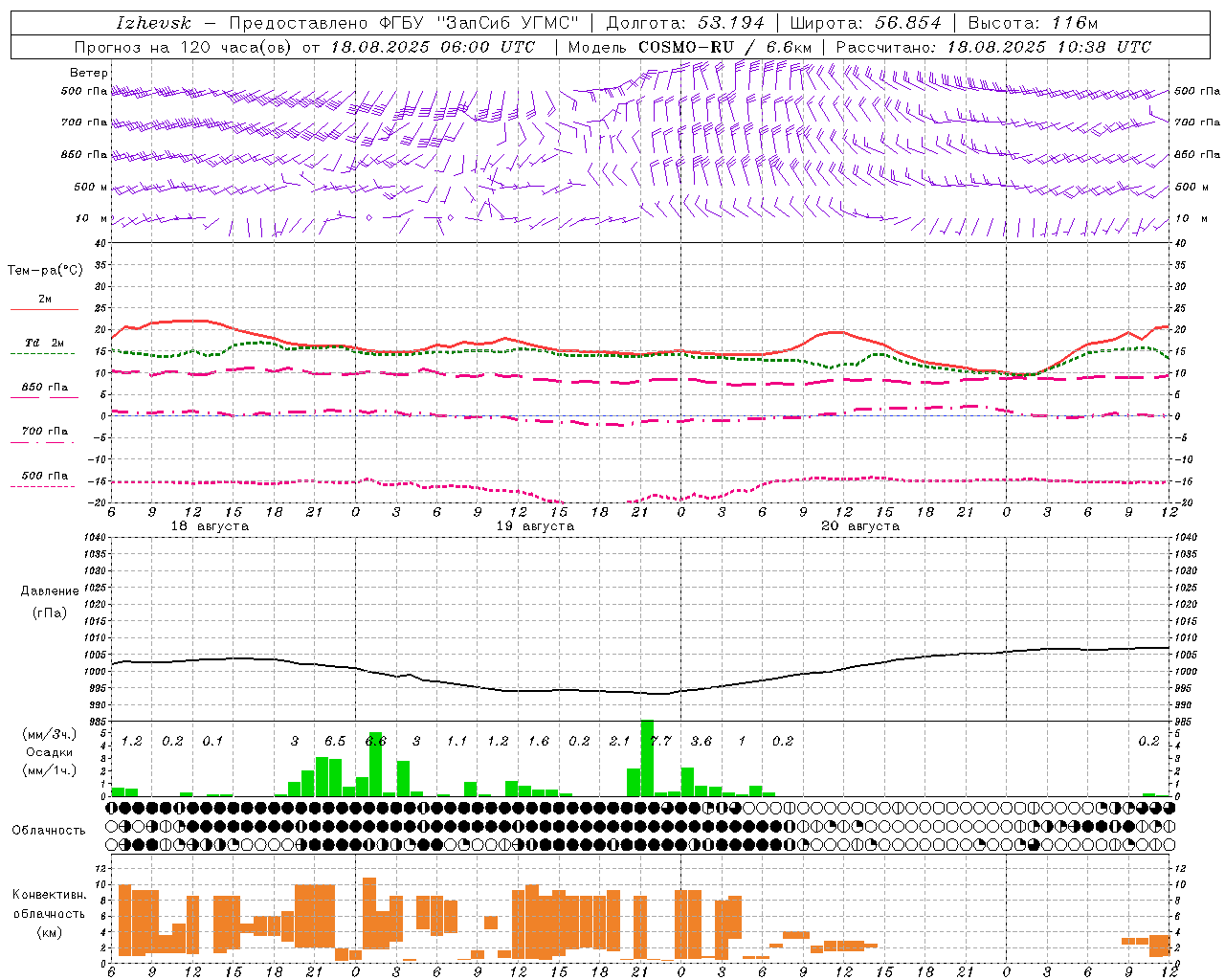
Task: Click the (мм/1ч.) precipitation unit label
Action: [x=49, y=770]
